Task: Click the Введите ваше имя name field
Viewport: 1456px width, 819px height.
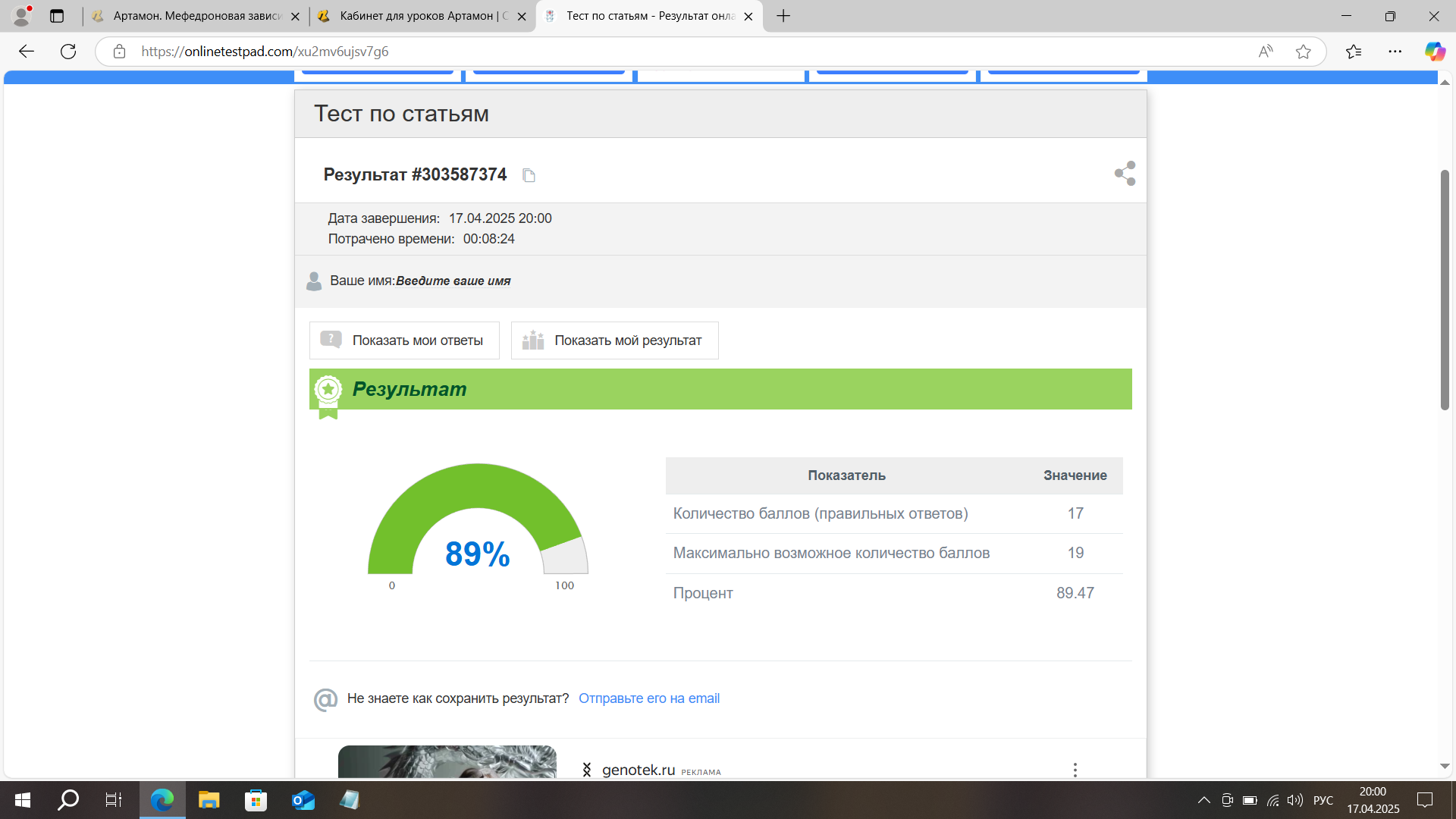Action: pyautogui.click(x=453, y=281)
